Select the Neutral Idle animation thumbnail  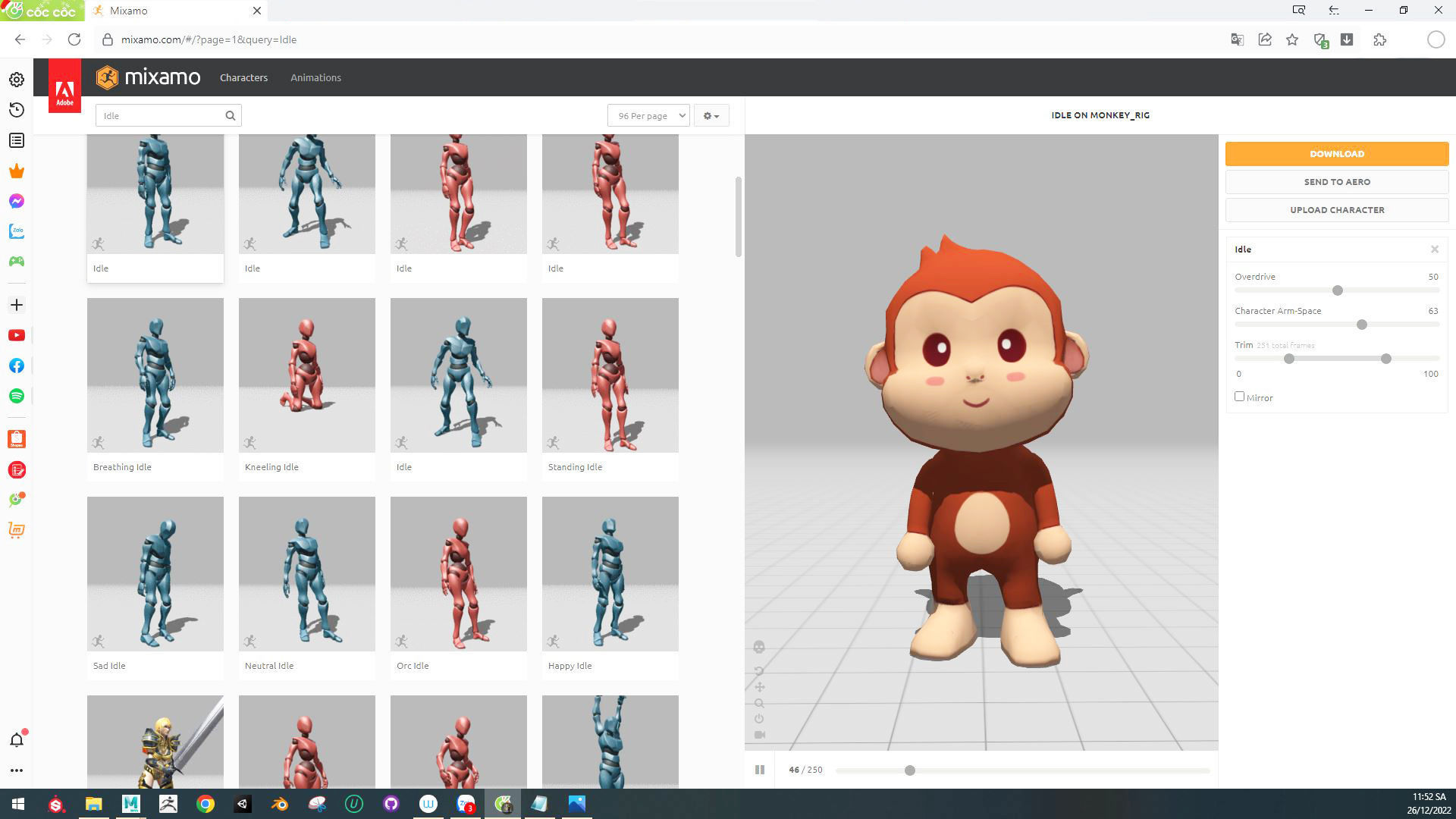click(307, 574)
